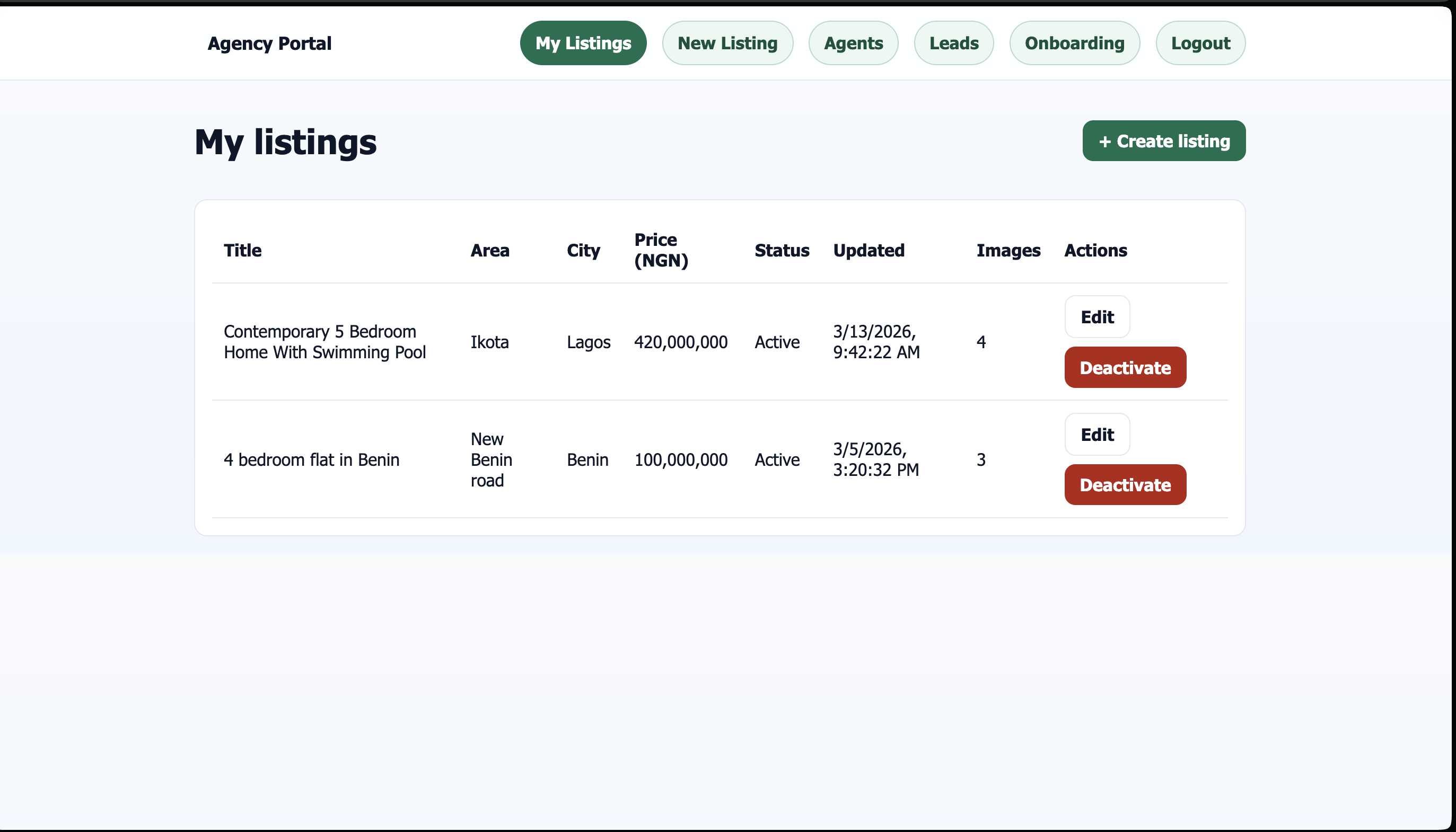The image size is (1456, 832).
Task: Click the Title column header
Action: coord(242,250)
